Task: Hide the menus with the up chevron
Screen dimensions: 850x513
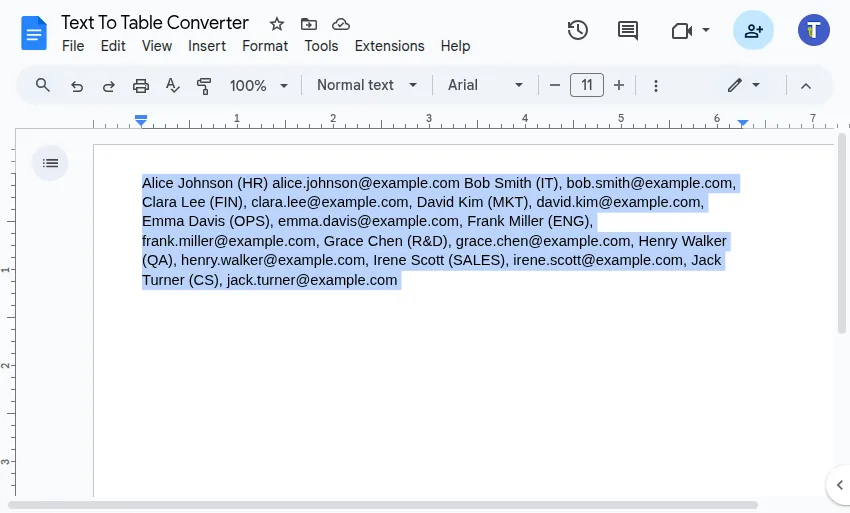Action: pos(806,86)
